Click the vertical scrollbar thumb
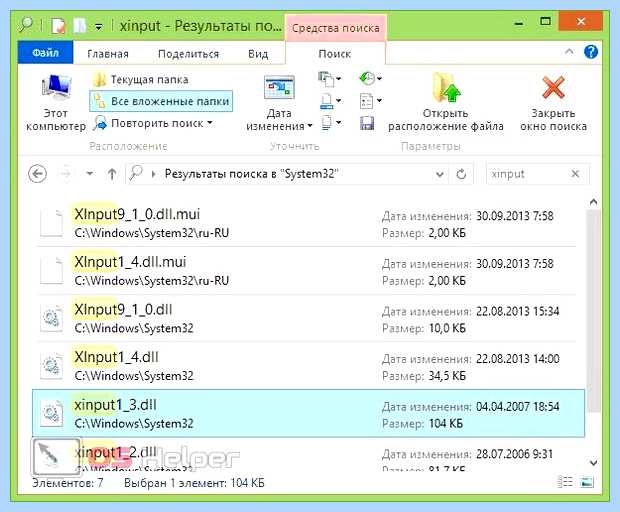Screen dimensions: 620x512 593,312
